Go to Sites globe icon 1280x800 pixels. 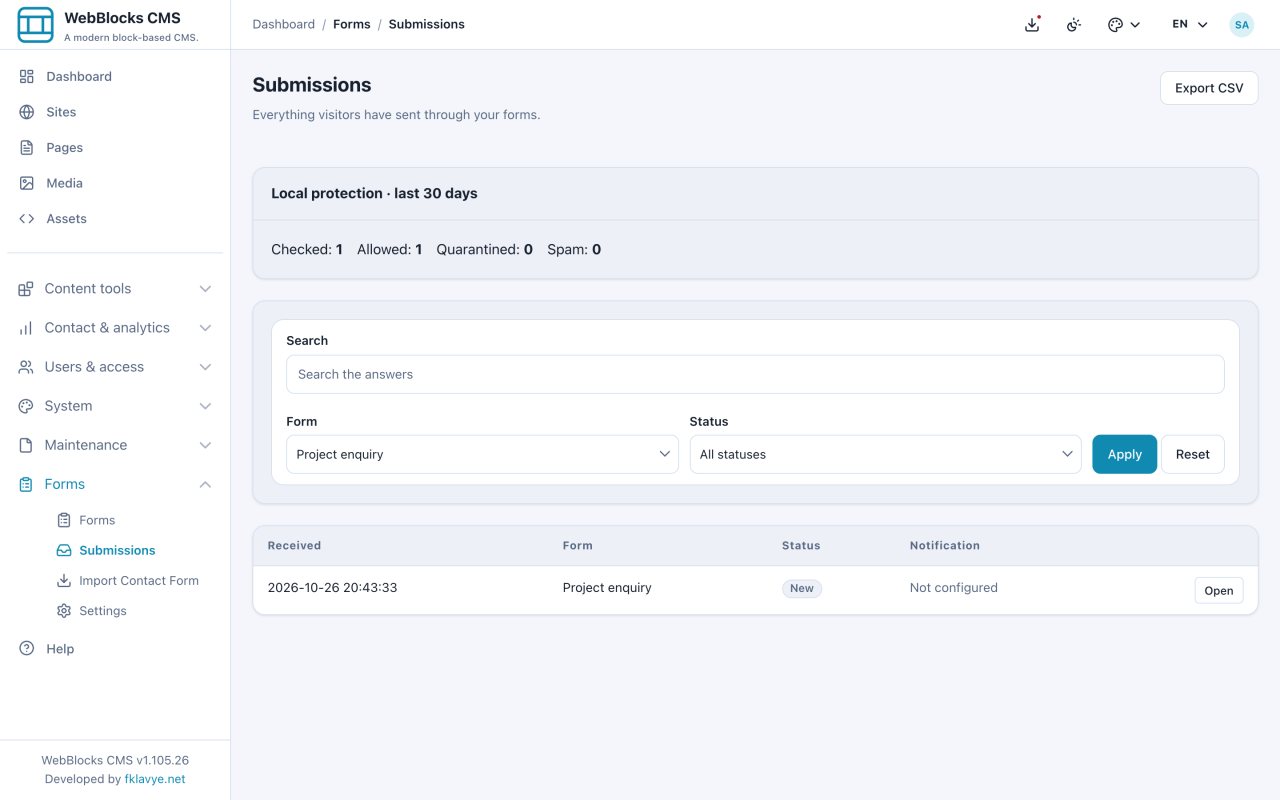pos(27,112)
